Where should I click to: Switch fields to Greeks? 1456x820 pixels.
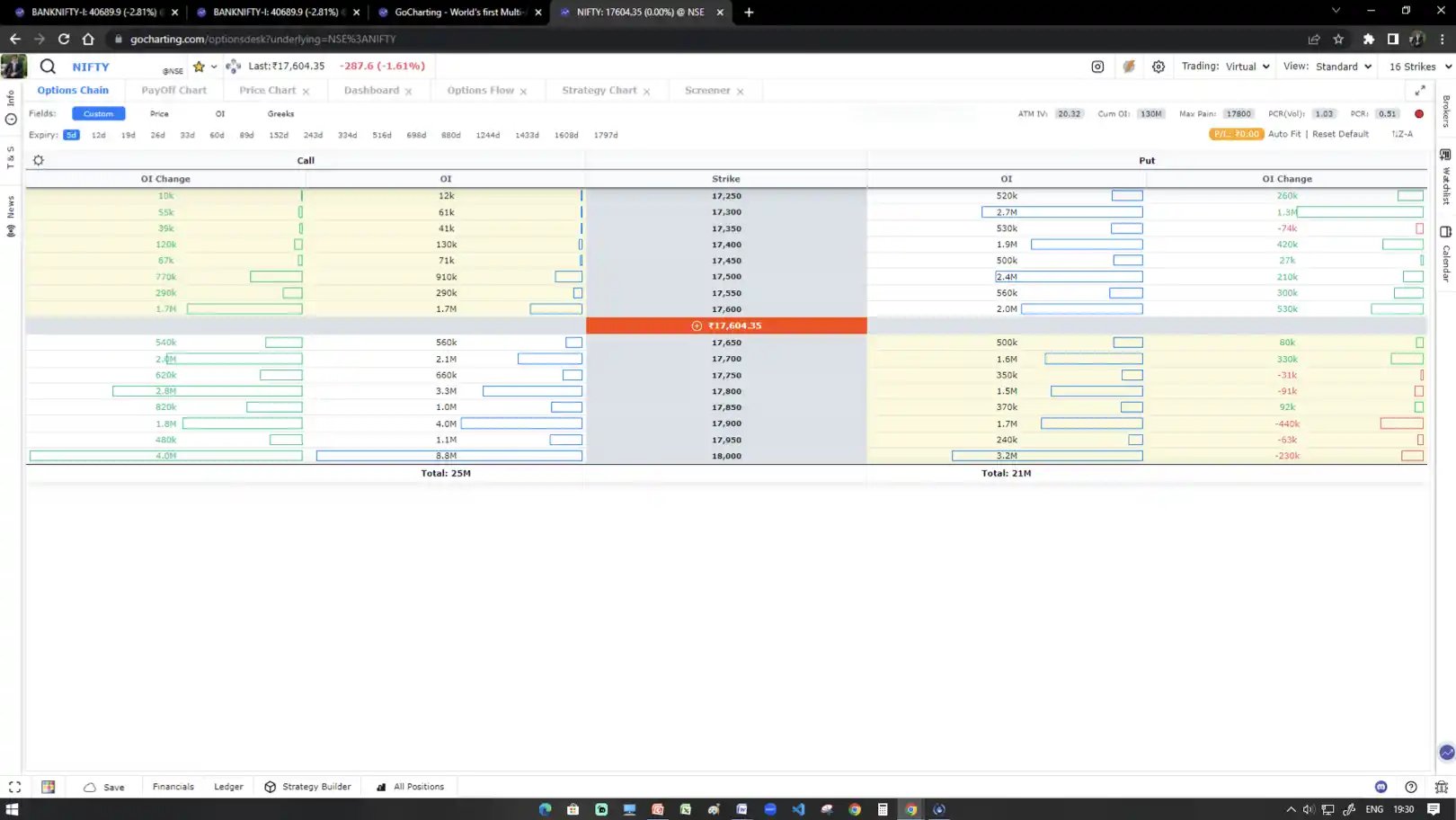pos(280,113)
